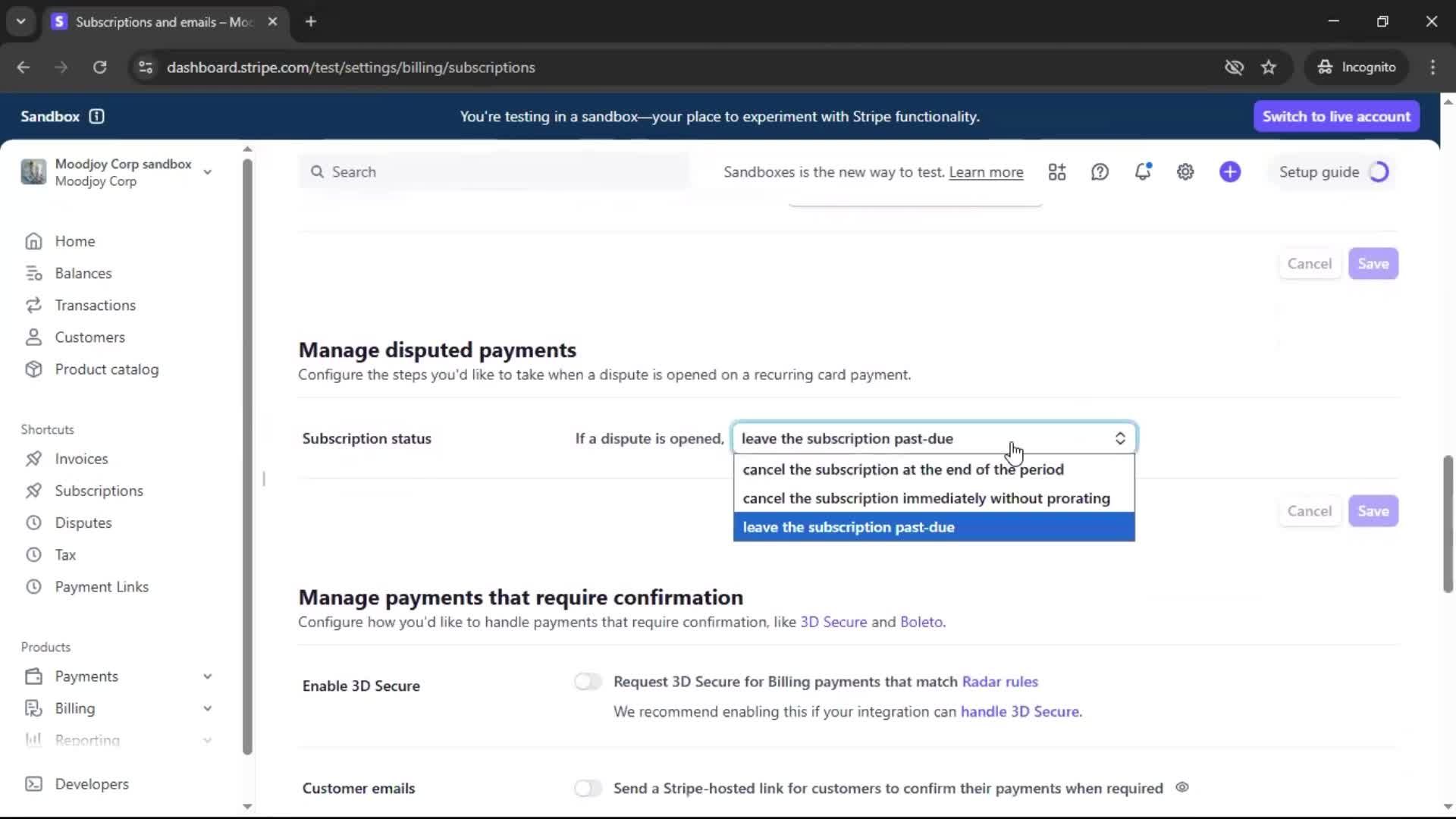Choose cancel immediately without prorating option

(x=926, y=498)
